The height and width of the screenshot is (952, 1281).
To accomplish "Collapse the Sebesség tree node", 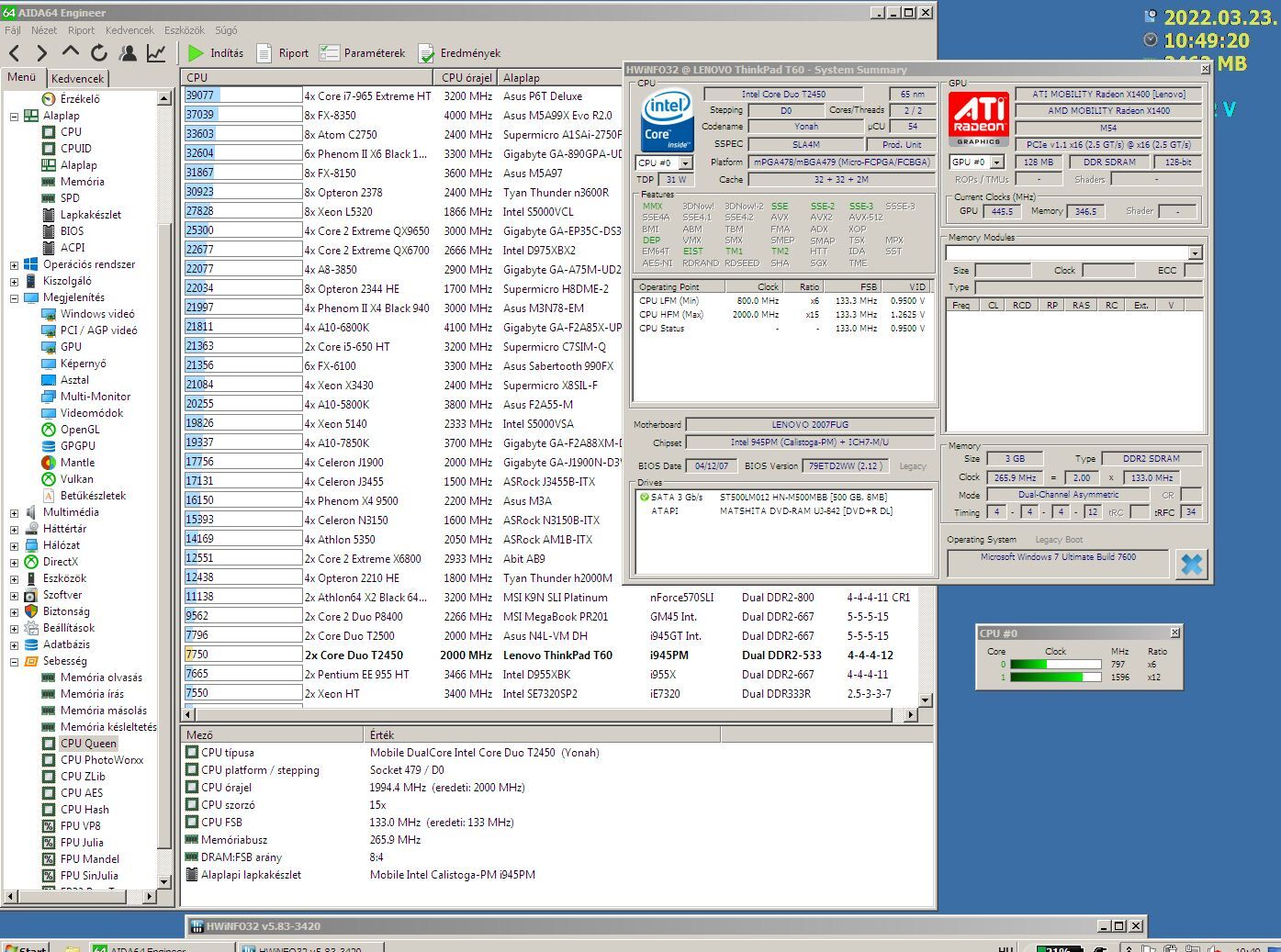I will (14, 661).
